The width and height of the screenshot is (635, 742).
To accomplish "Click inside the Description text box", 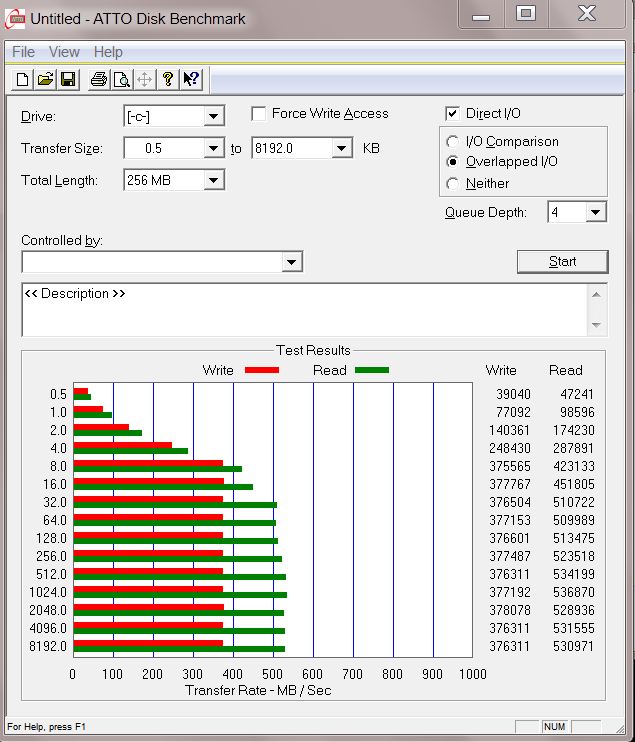I will coord(304,310).
